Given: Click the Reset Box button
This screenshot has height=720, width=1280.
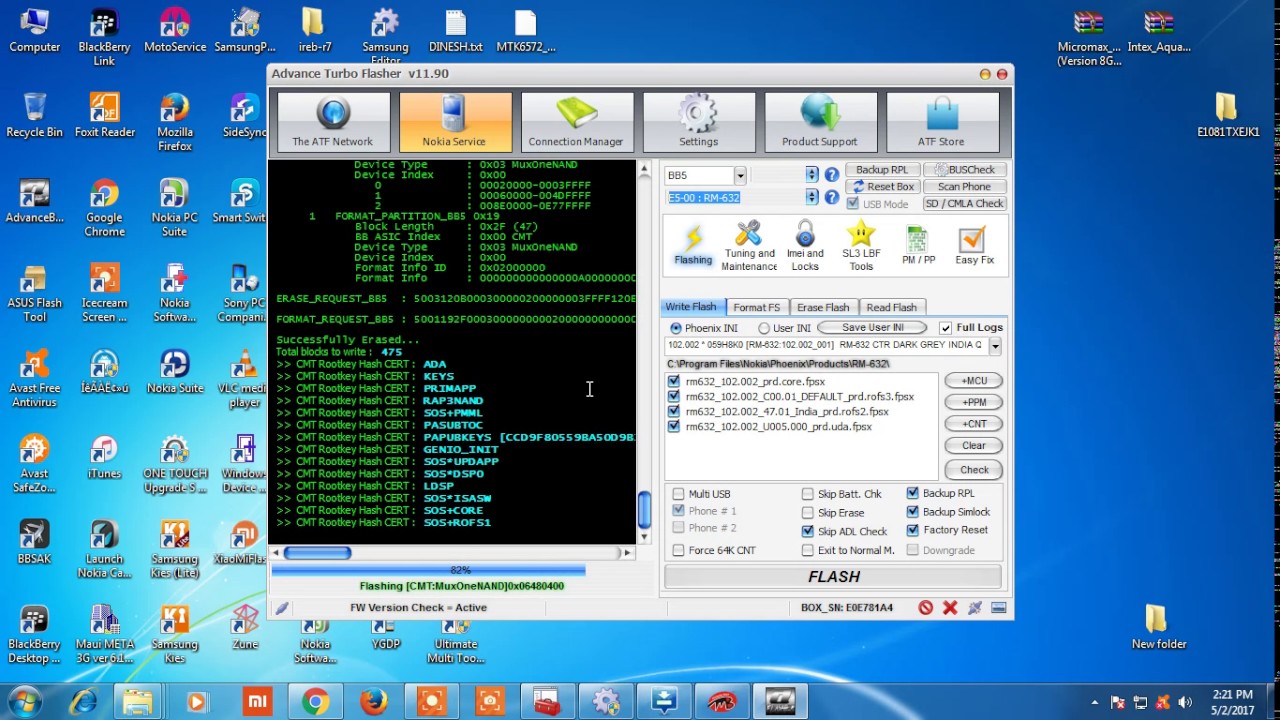Looking at the screenshot, I should (x=882, y=187).
